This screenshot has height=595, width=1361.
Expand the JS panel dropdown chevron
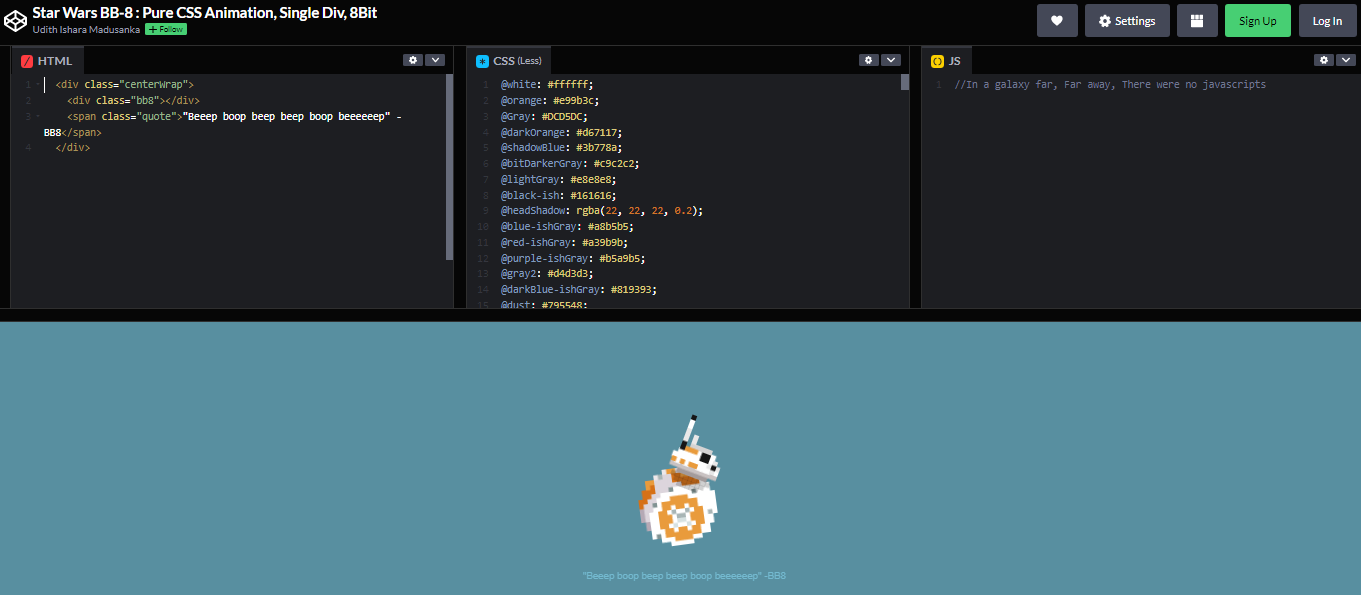[1345, 59]
